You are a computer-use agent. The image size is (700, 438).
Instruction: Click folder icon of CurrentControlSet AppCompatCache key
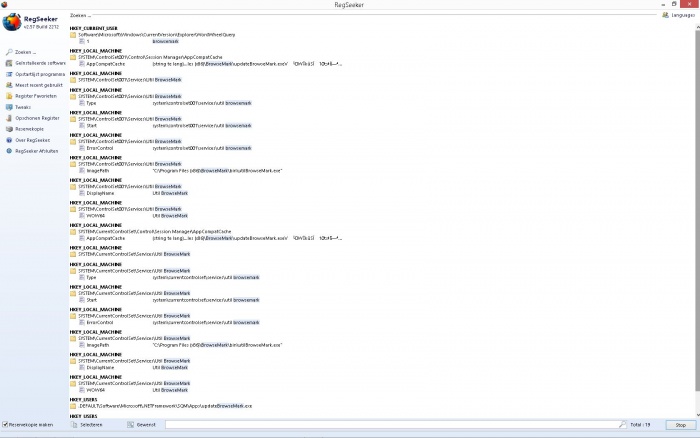coord(73,232)
